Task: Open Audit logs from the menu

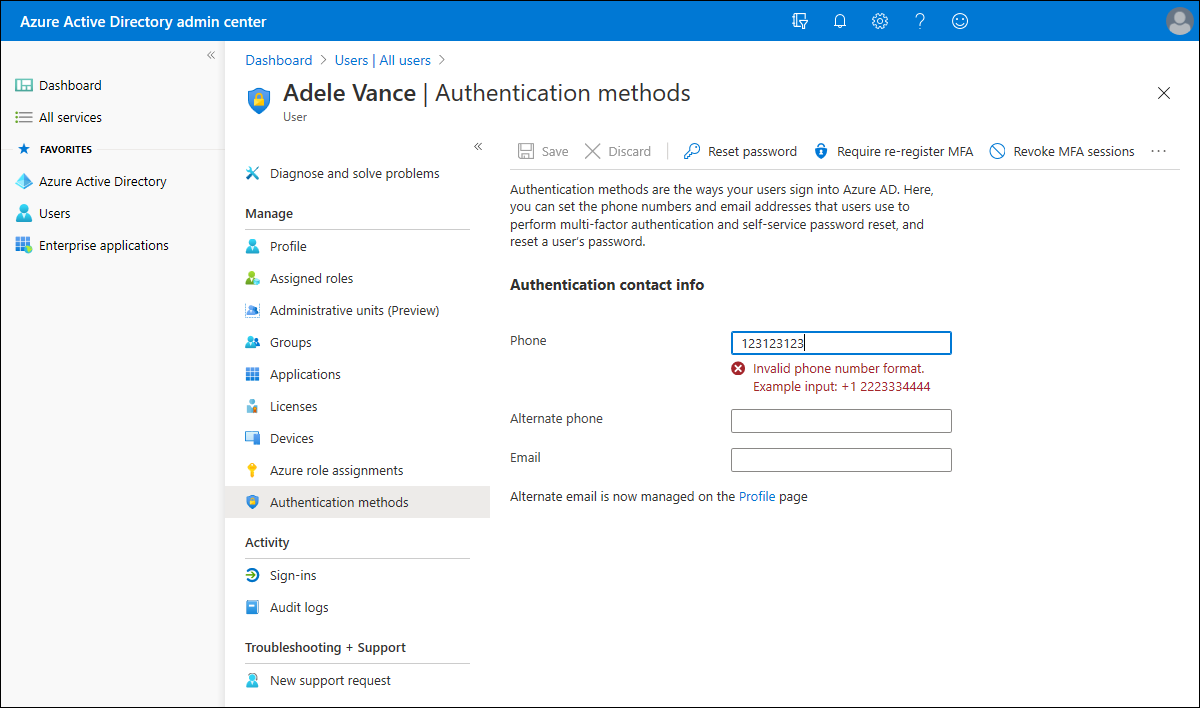Action: coord(298,607)
